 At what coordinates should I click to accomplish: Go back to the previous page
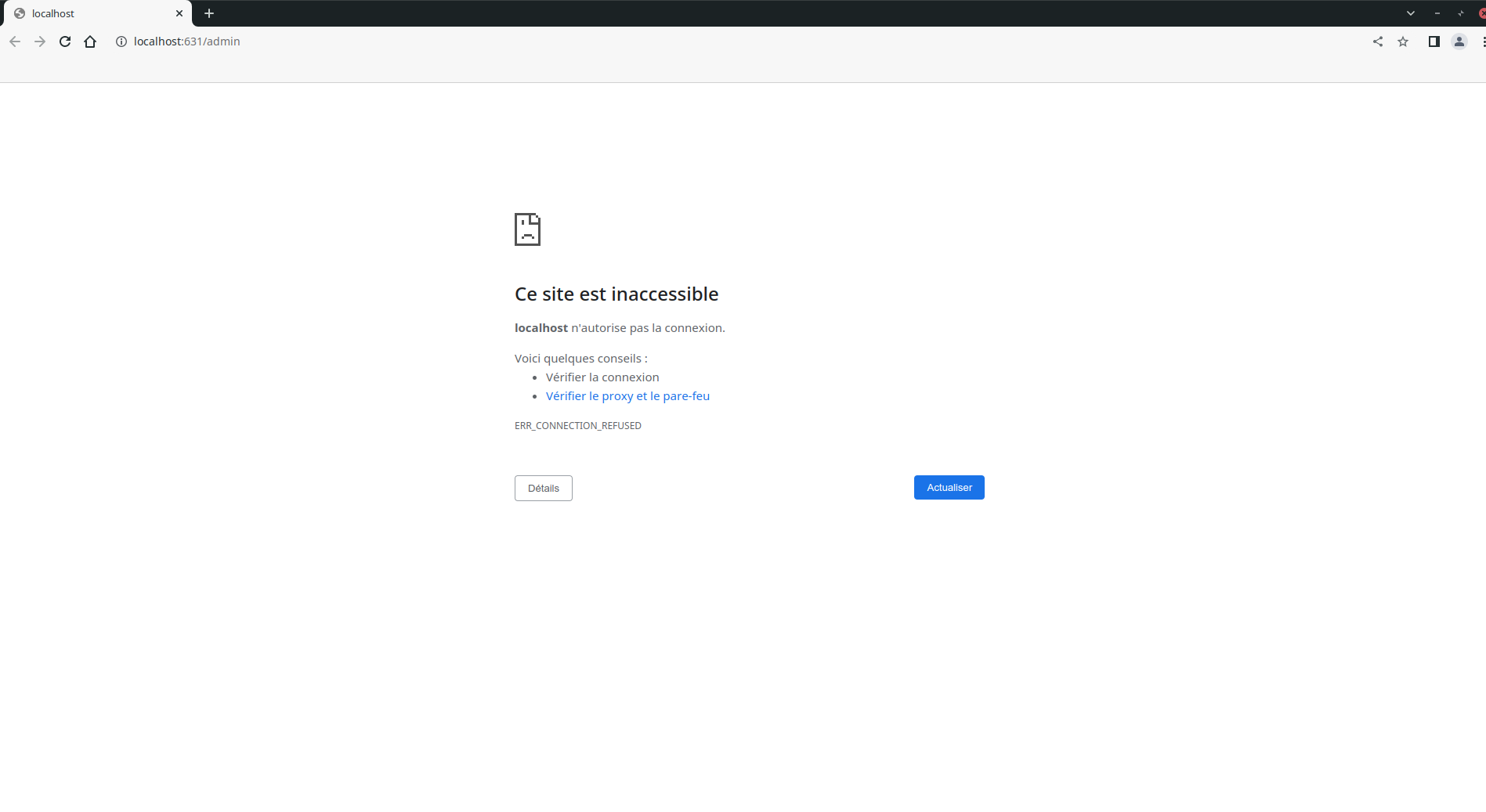[x=15, y=42]
